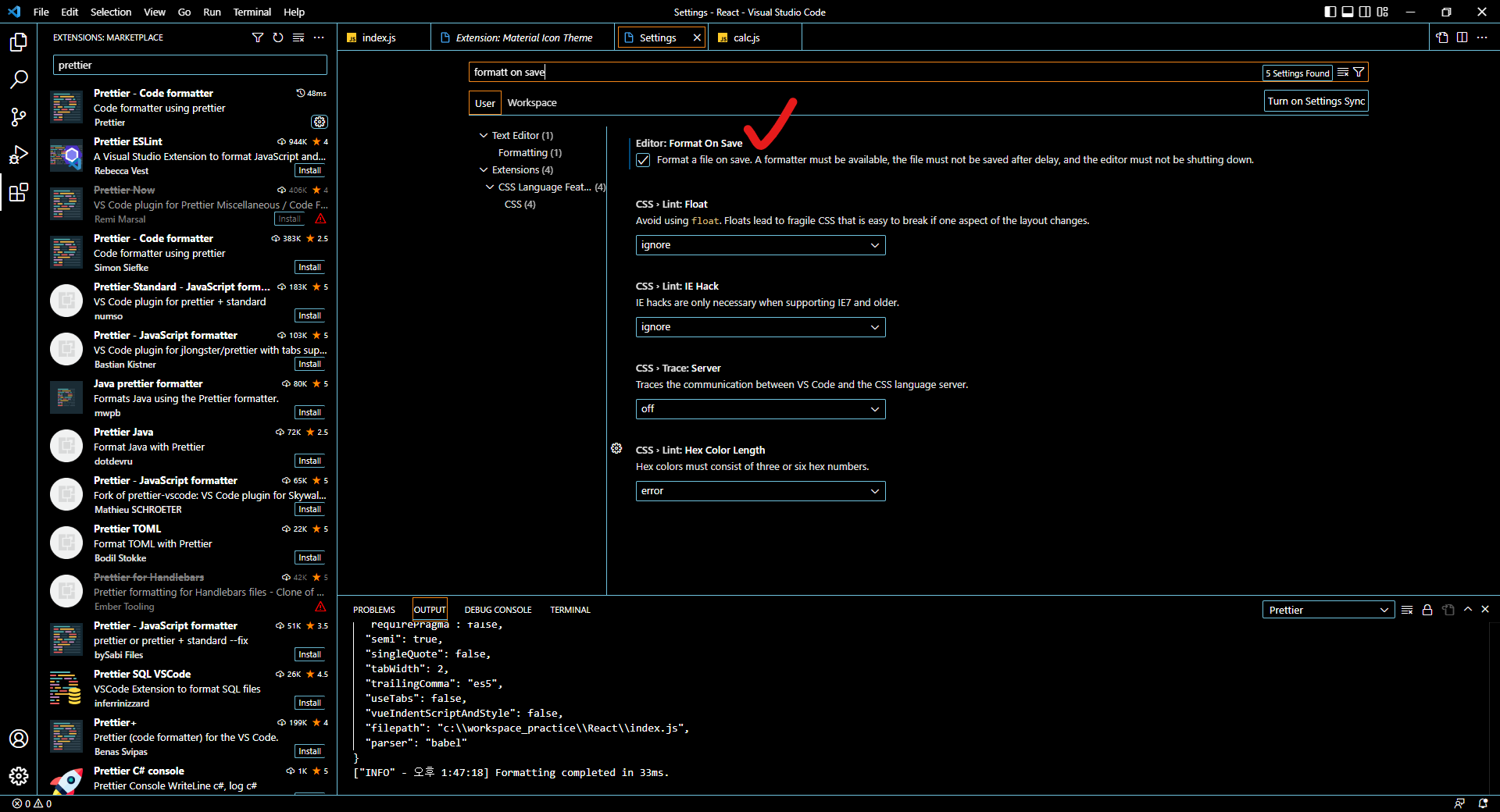Select the Extensions view icon
Image resolution: width=1500 pixels, height=812 pixels.
(x=19, y=192)
